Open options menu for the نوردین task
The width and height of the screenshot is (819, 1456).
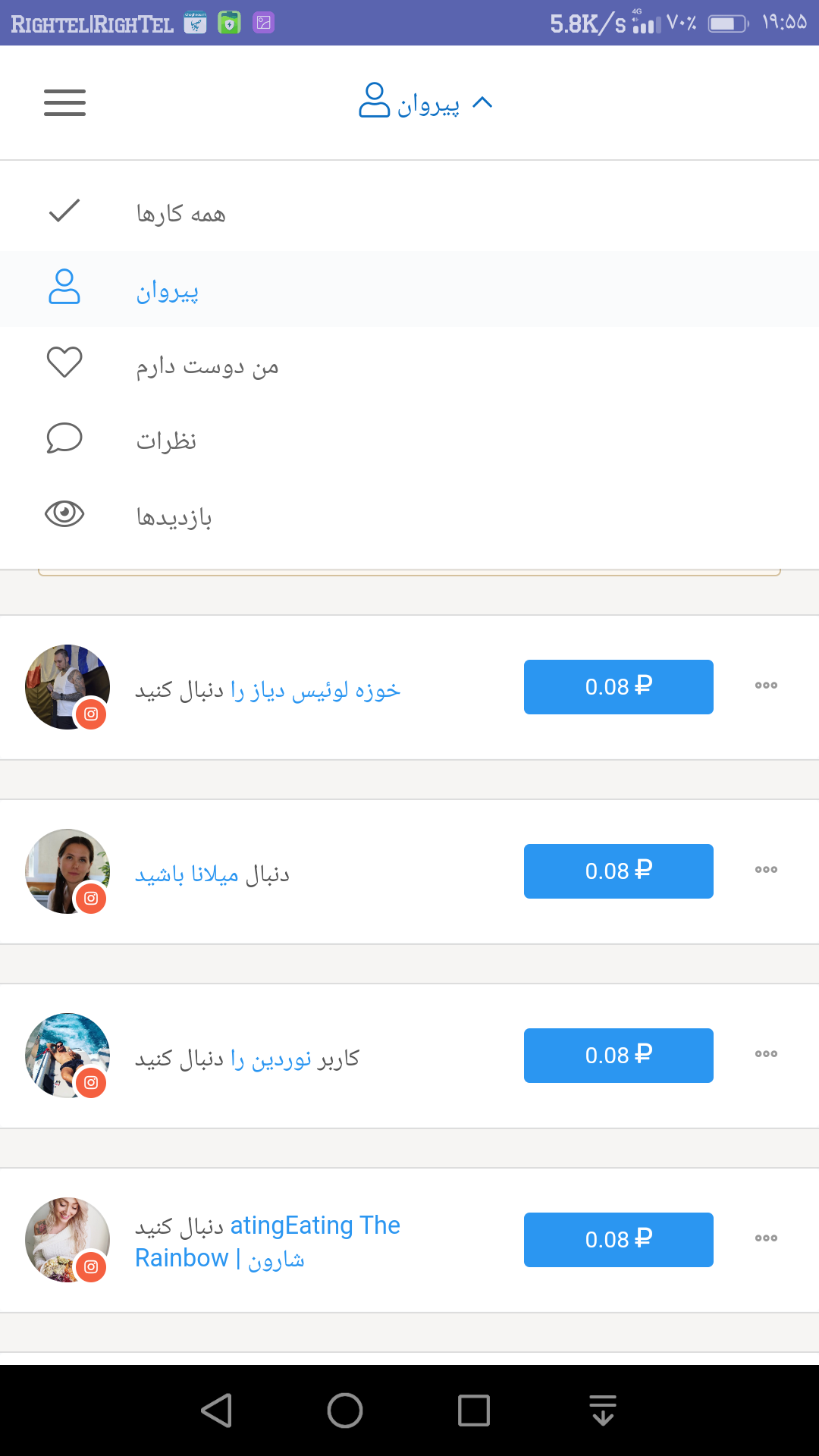[x=766, y=1053]
